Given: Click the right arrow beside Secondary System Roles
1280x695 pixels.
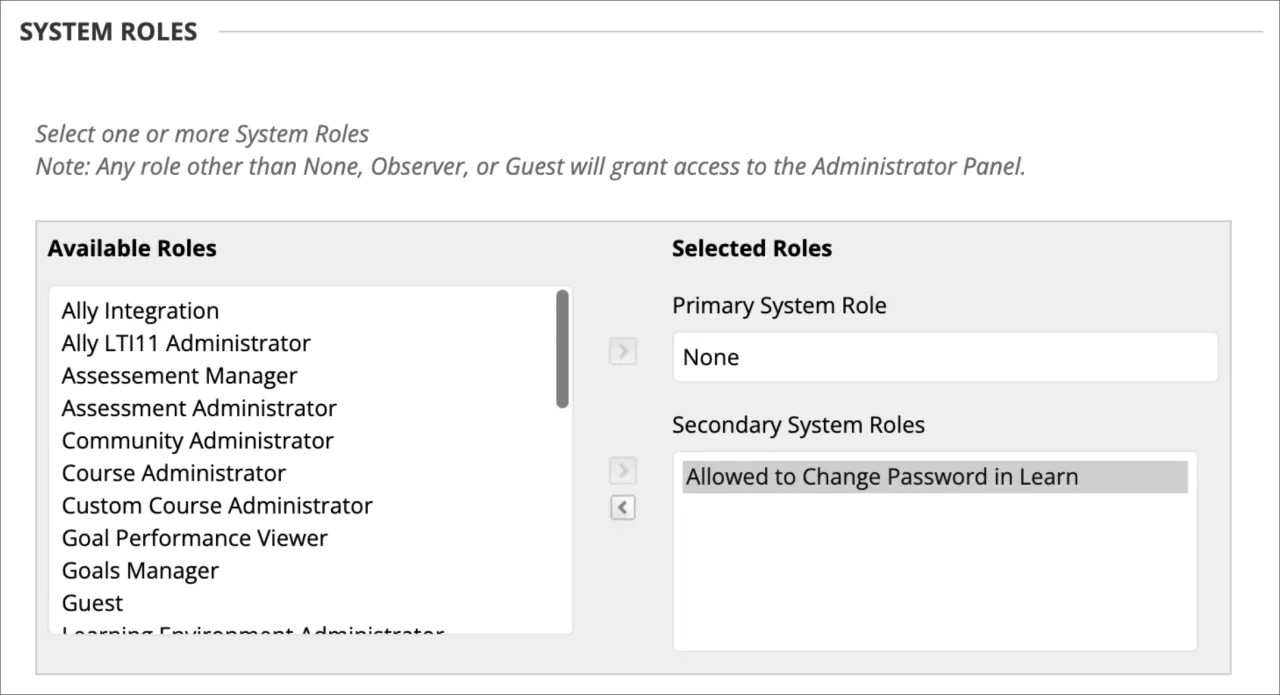Looking at the screenshot, I should pyautogui.click(x=622, y=470).
